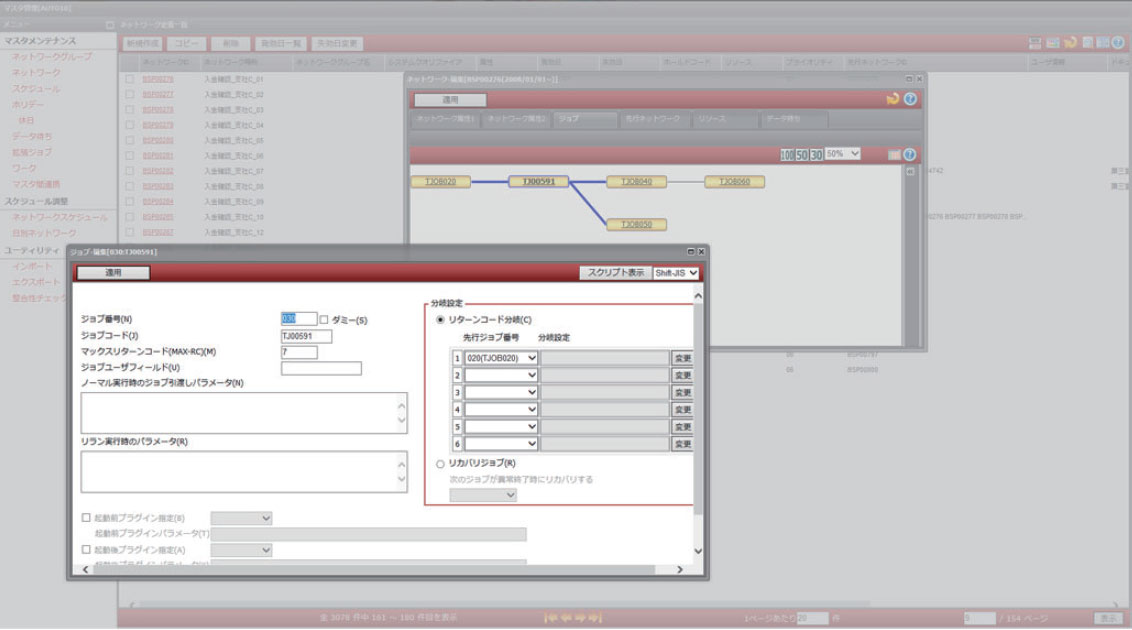Switch to the ジョブ tab in network edit window
1132x630 pixels.
point(585,119)
